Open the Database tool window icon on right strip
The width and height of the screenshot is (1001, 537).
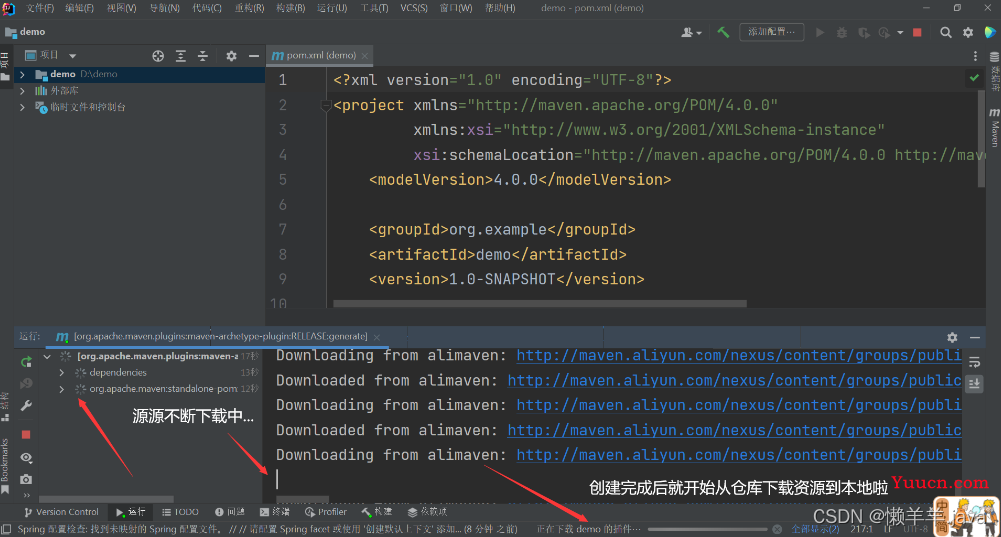(x=994, y=70)
